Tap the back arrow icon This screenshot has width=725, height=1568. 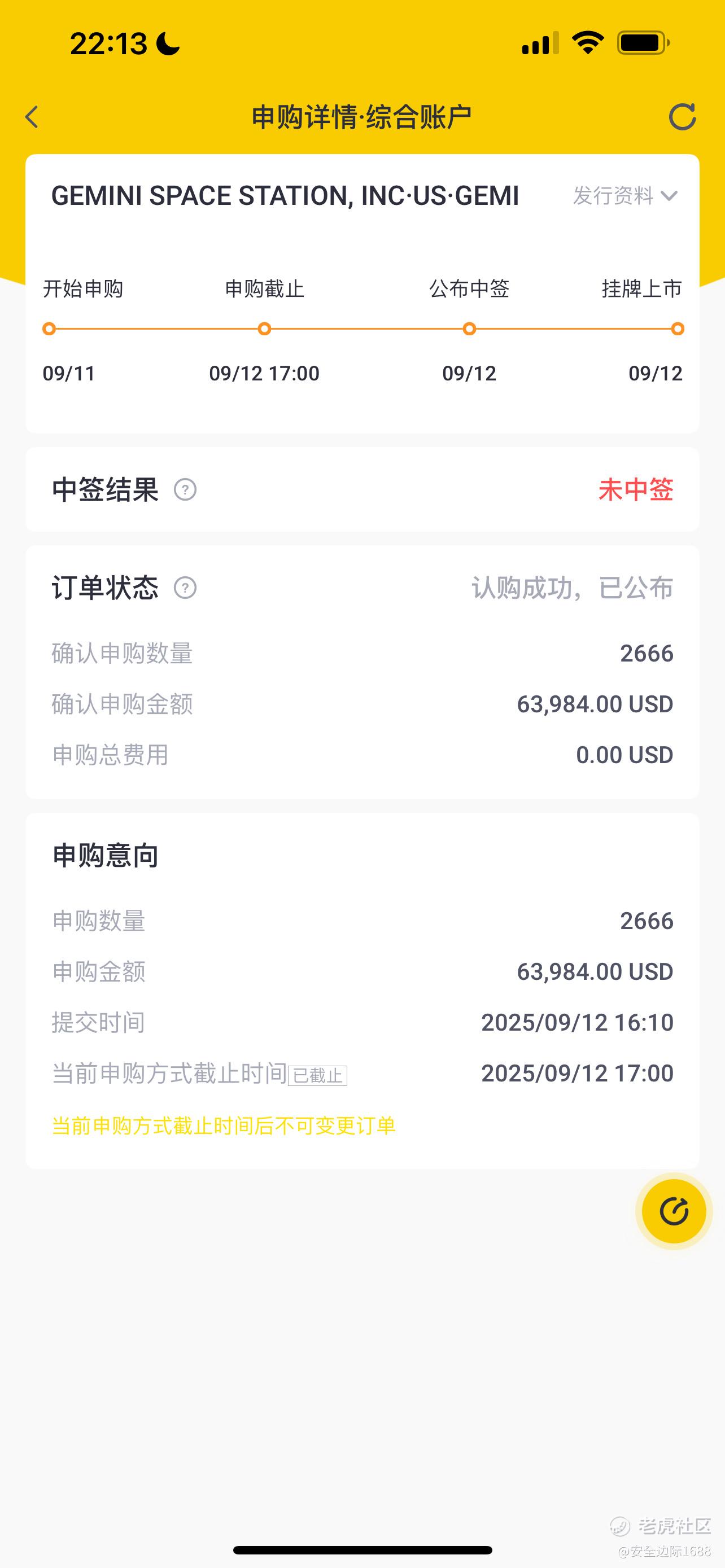coord(32,117)
